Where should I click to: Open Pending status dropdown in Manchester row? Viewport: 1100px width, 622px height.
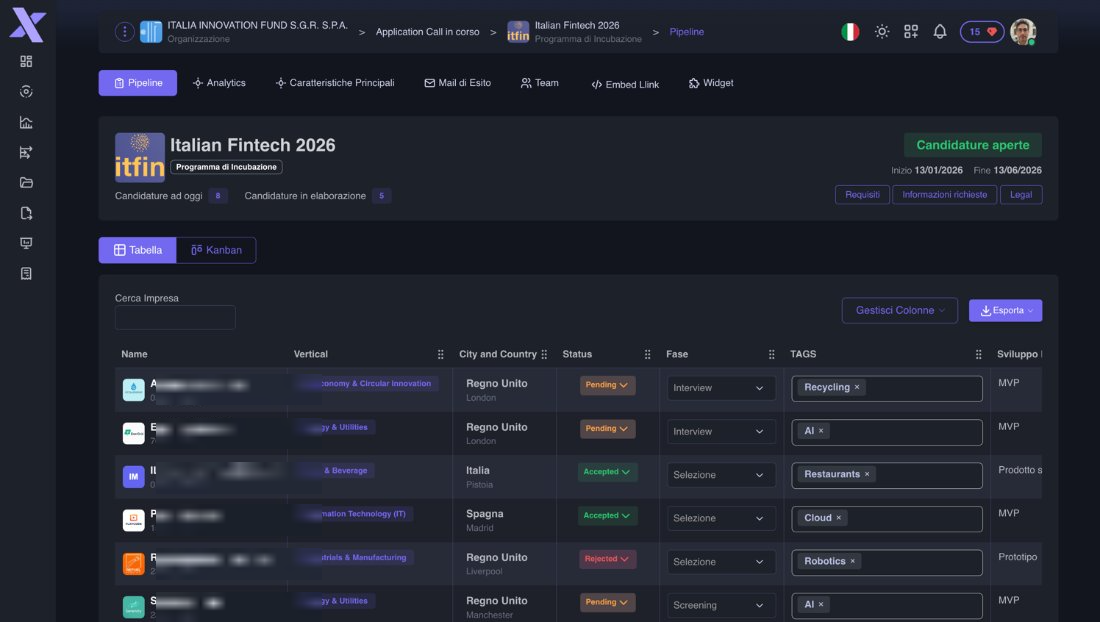608,602
